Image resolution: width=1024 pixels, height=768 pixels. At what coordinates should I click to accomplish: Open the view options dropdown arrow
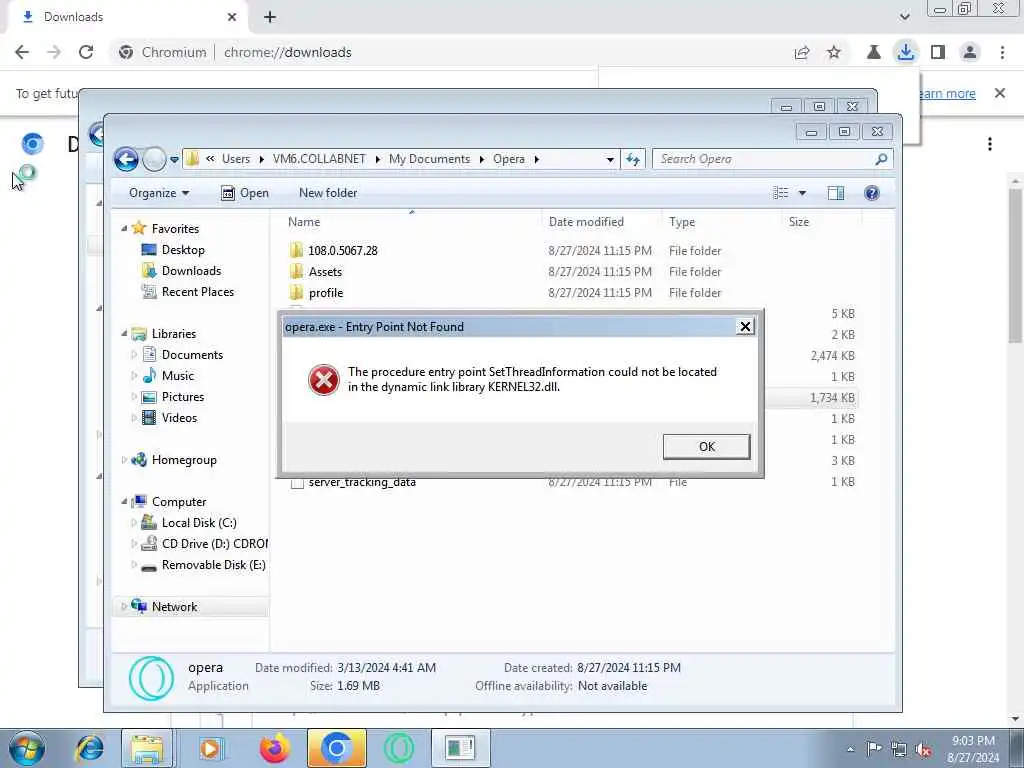[802, 193]
